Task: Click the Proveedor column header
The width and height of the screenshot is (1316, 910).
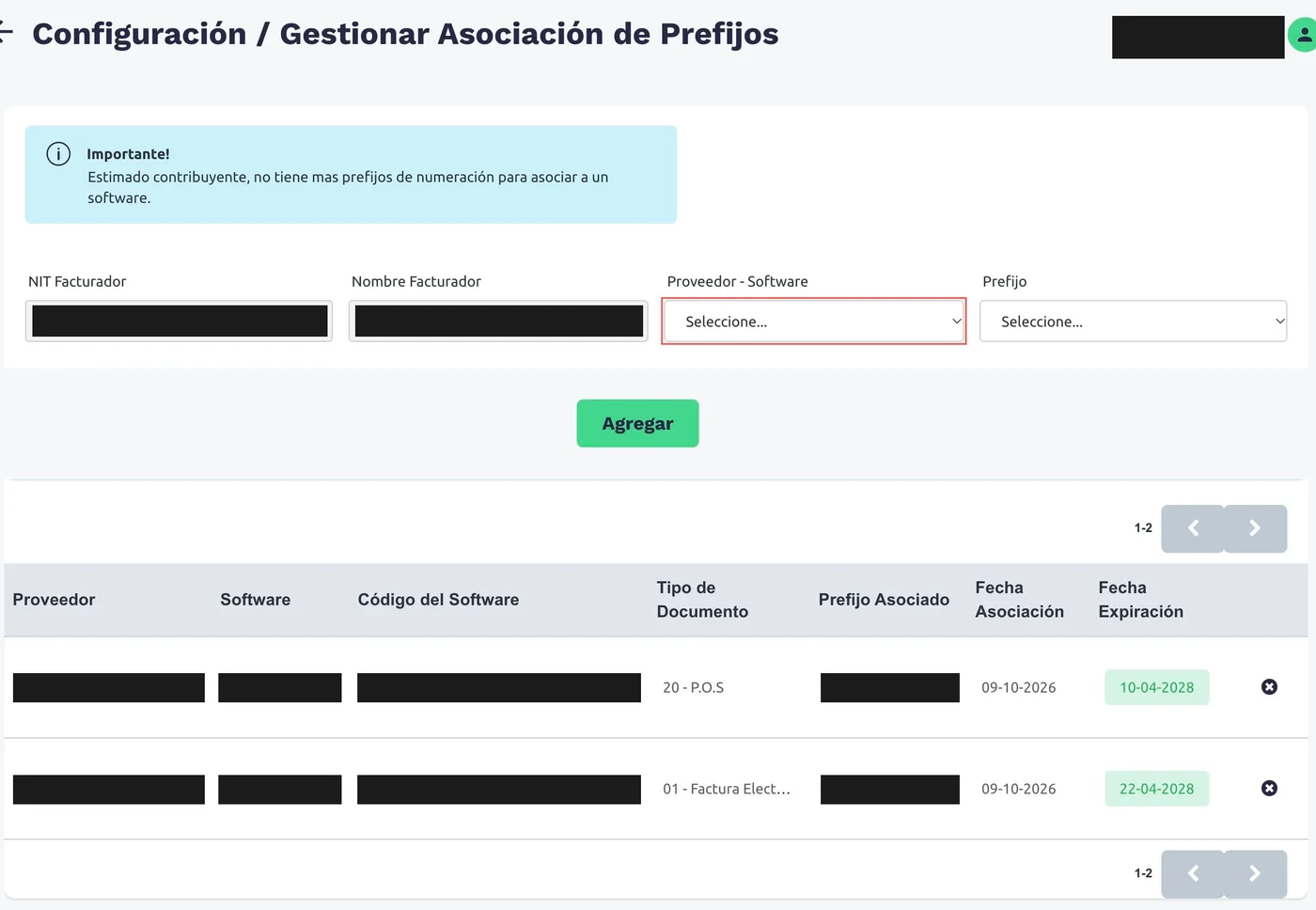Action: [x=54, y=600]
